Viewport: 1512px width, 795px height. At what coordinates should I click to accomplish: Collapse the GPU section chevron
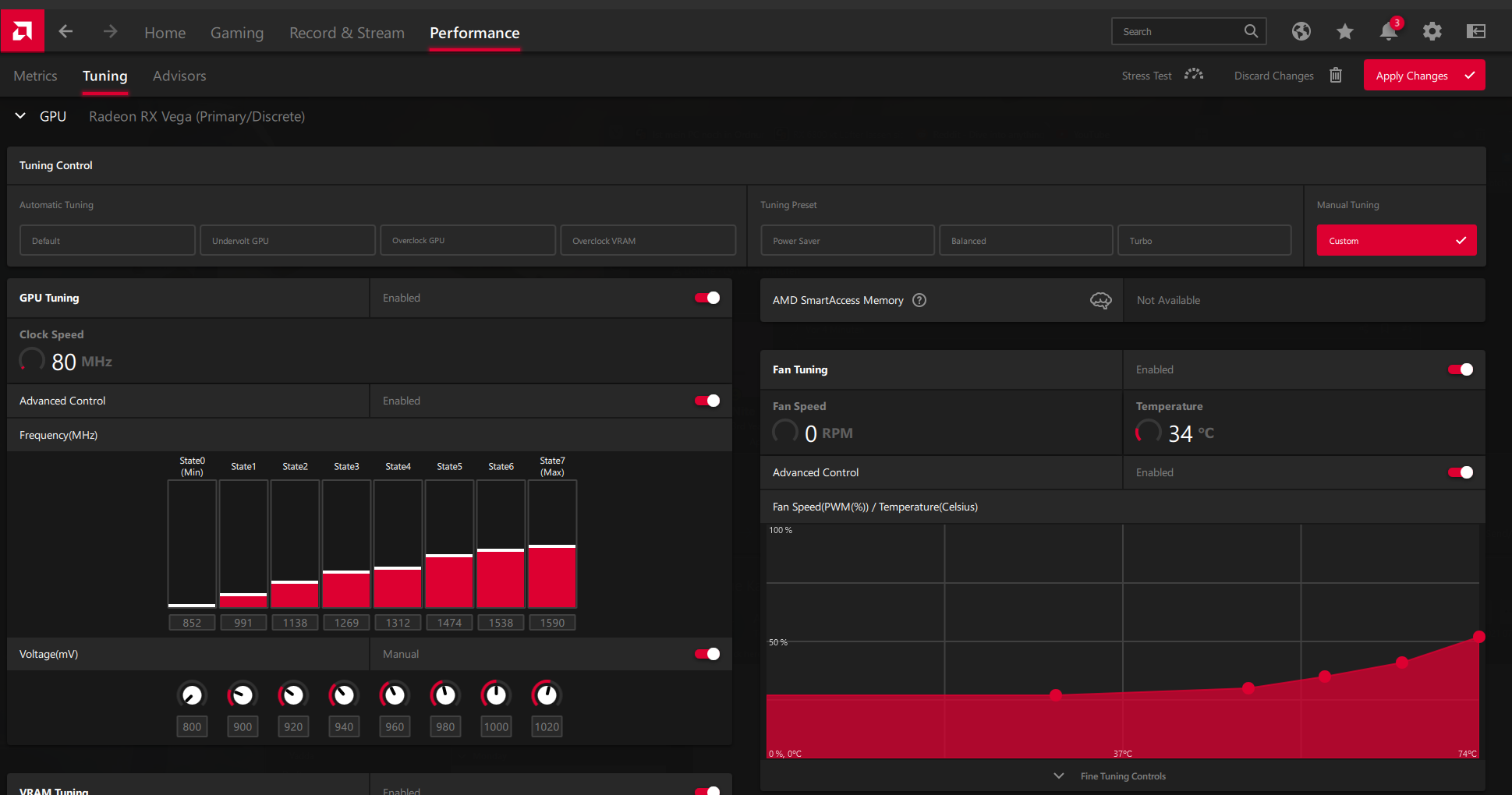(x=20, y=116)
